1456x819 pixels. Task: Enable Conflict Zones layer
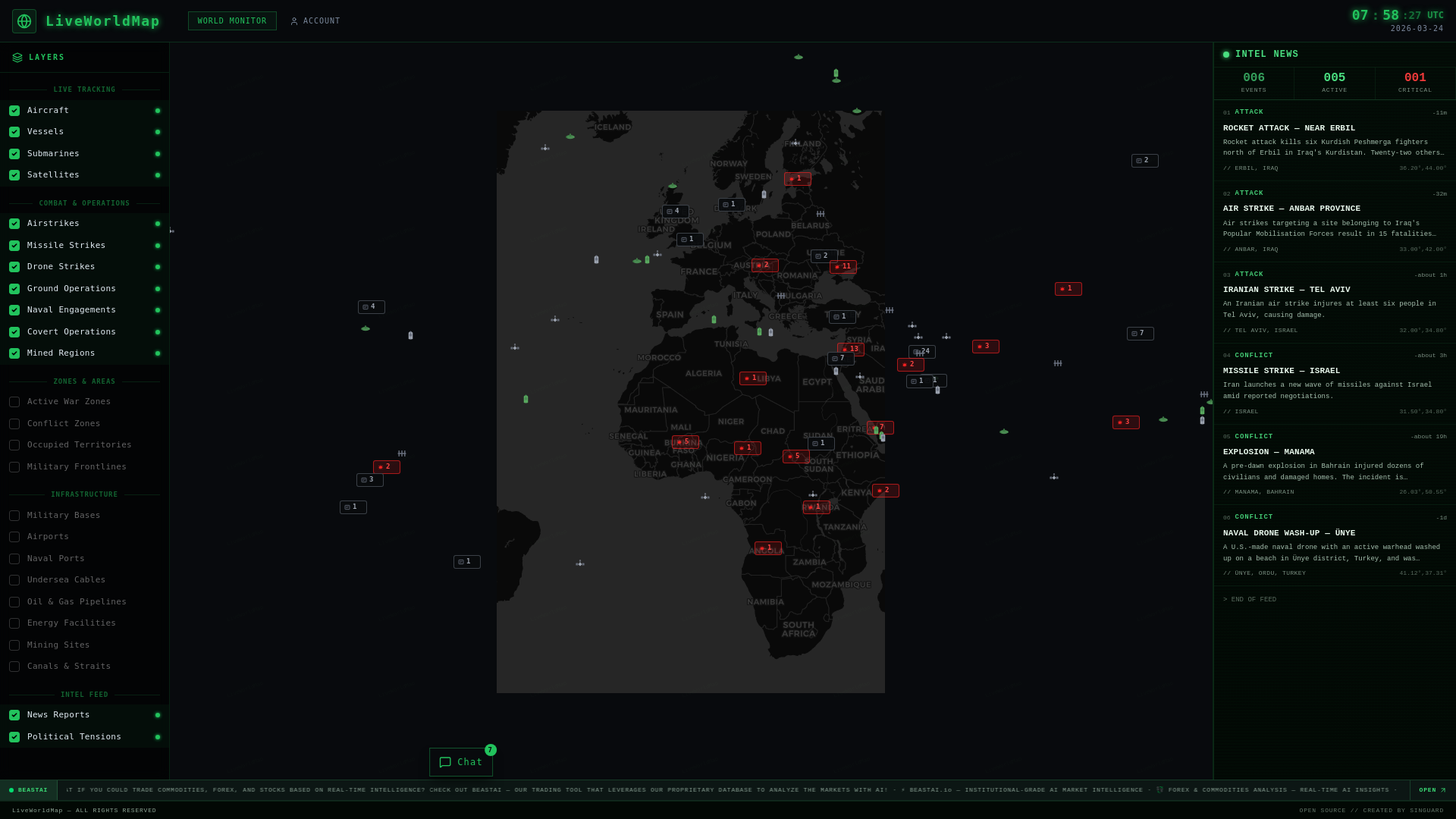pos(14,424)
